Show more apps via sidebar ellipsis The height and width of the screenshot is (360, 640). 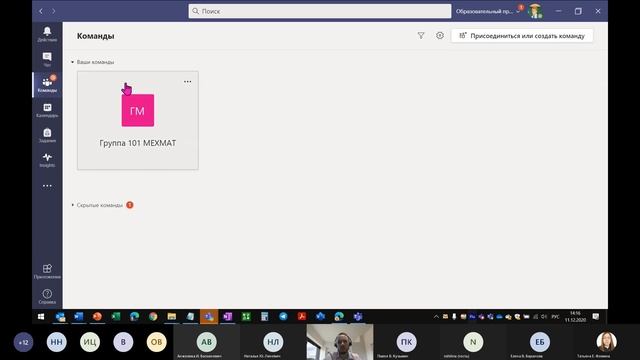tap(47, 186)
